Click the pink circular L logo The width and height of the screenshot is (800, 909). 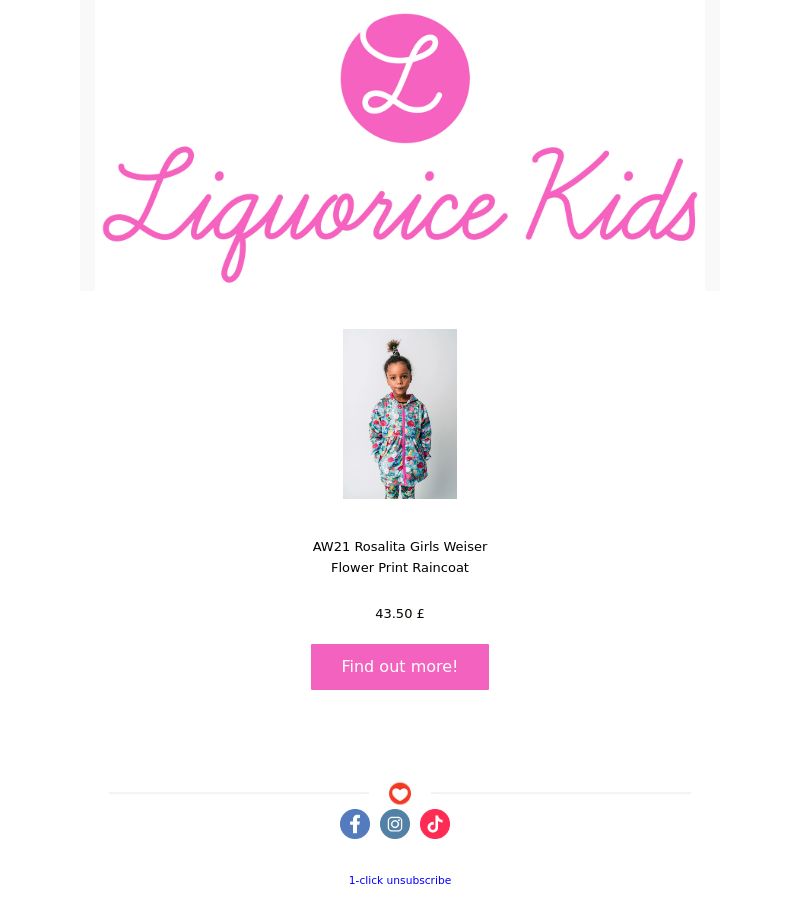(x=405, y=78)
